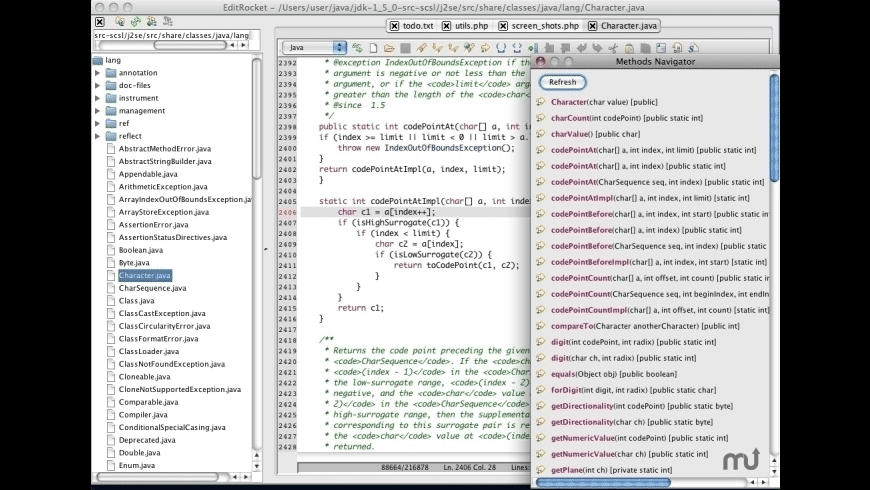Screen dimensions: 870x490
Task: Click the gray save disk icon
Action: coord(406,48)
